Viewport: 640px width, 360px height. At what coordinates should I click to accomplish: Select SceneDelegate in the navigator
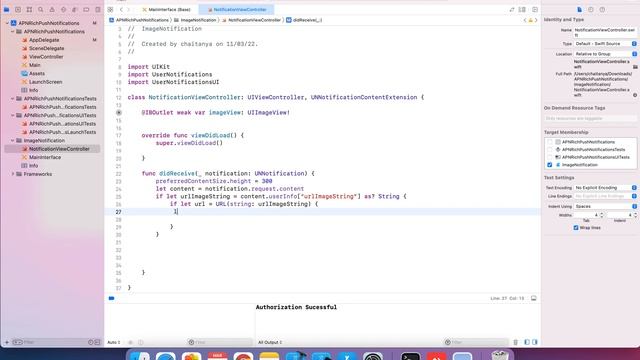tap(47, 49)
